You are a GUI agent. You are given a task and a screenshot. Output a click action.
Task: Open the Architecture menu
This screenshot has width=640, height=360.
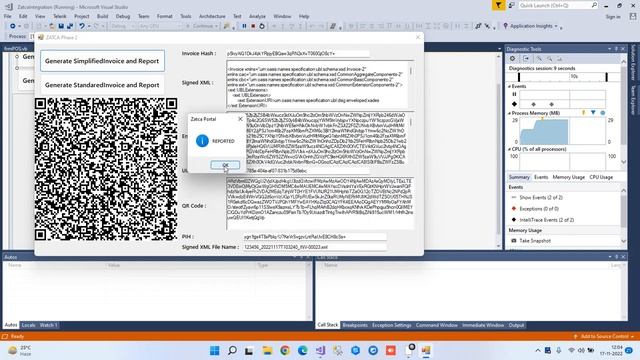tap(212, 16)
